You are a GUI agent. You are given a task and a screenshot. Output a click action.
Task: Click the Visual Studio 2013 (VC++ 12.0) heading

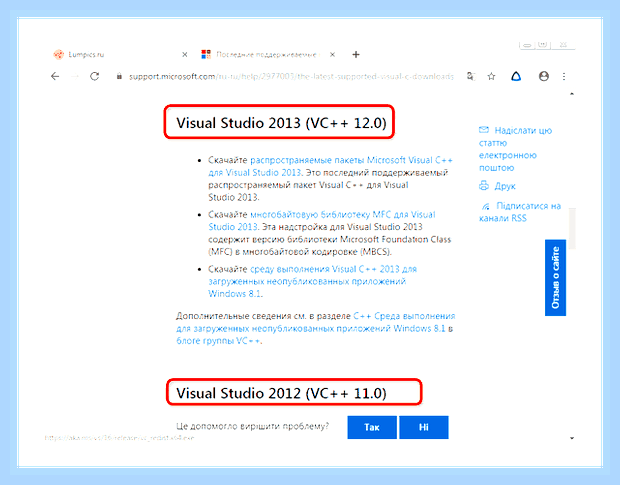pyautogui.click(x=281, y=123)
